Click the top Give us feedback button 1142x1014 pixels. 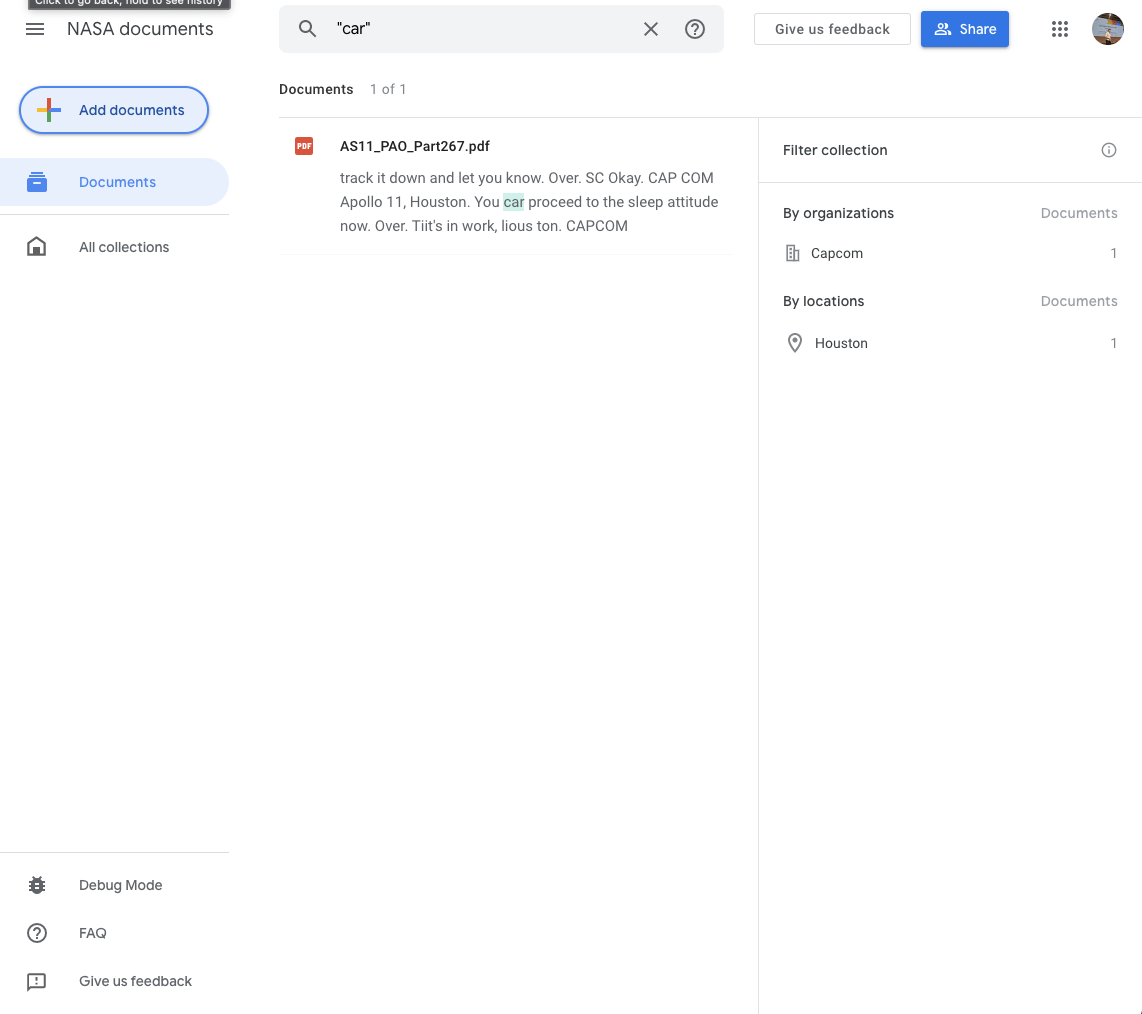point(832,29)
